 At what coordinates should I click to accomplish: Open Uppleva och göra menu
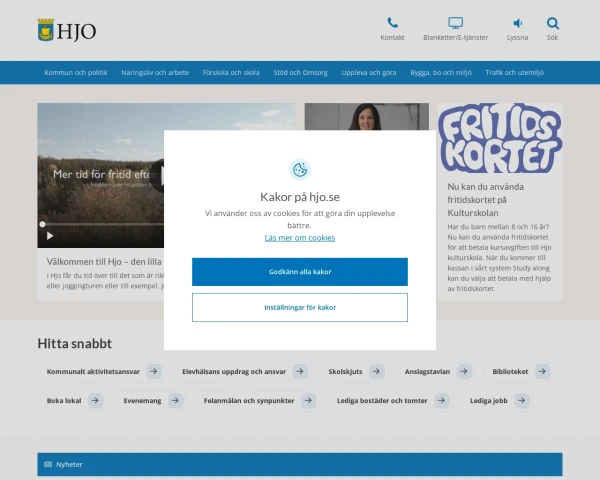369,72
